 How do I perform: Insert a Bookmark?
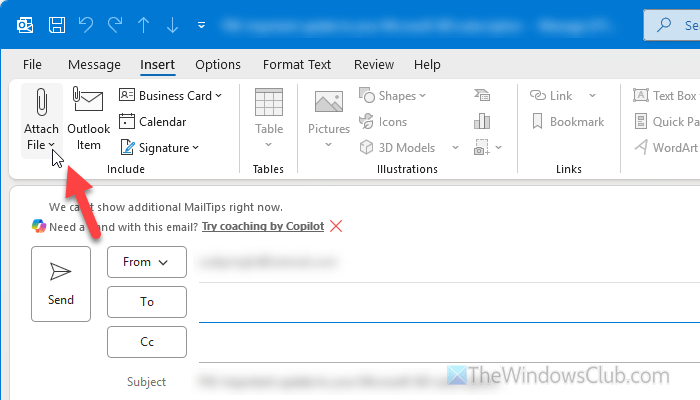tap(568, 121)
